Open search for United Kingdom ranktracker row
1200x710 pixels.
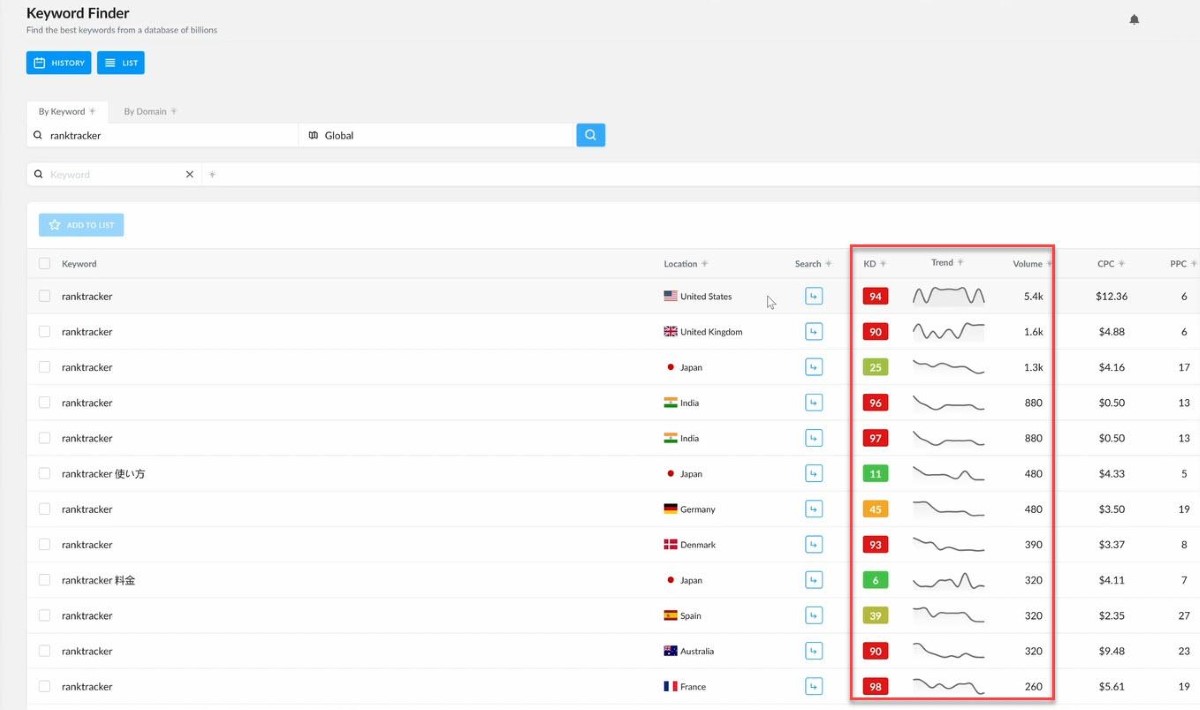tap(814, 332)
